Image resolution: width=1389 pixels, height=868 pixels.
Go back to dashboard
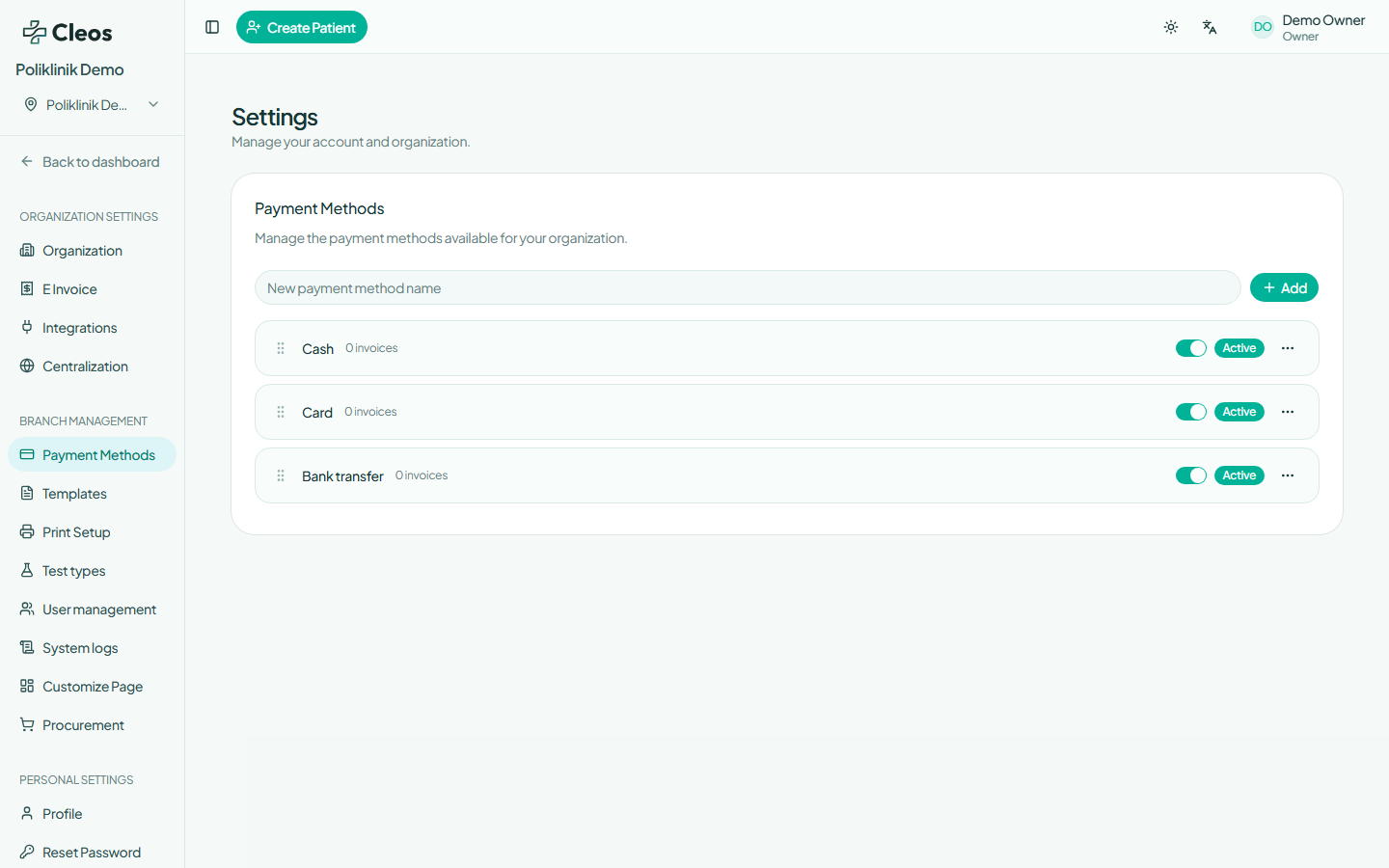pos(92,162)
